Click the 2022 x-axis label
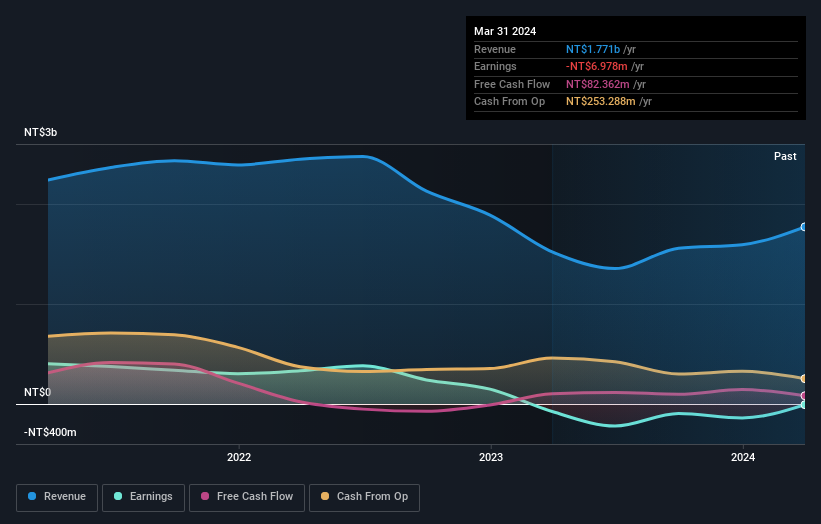 [x=239, y=457]
